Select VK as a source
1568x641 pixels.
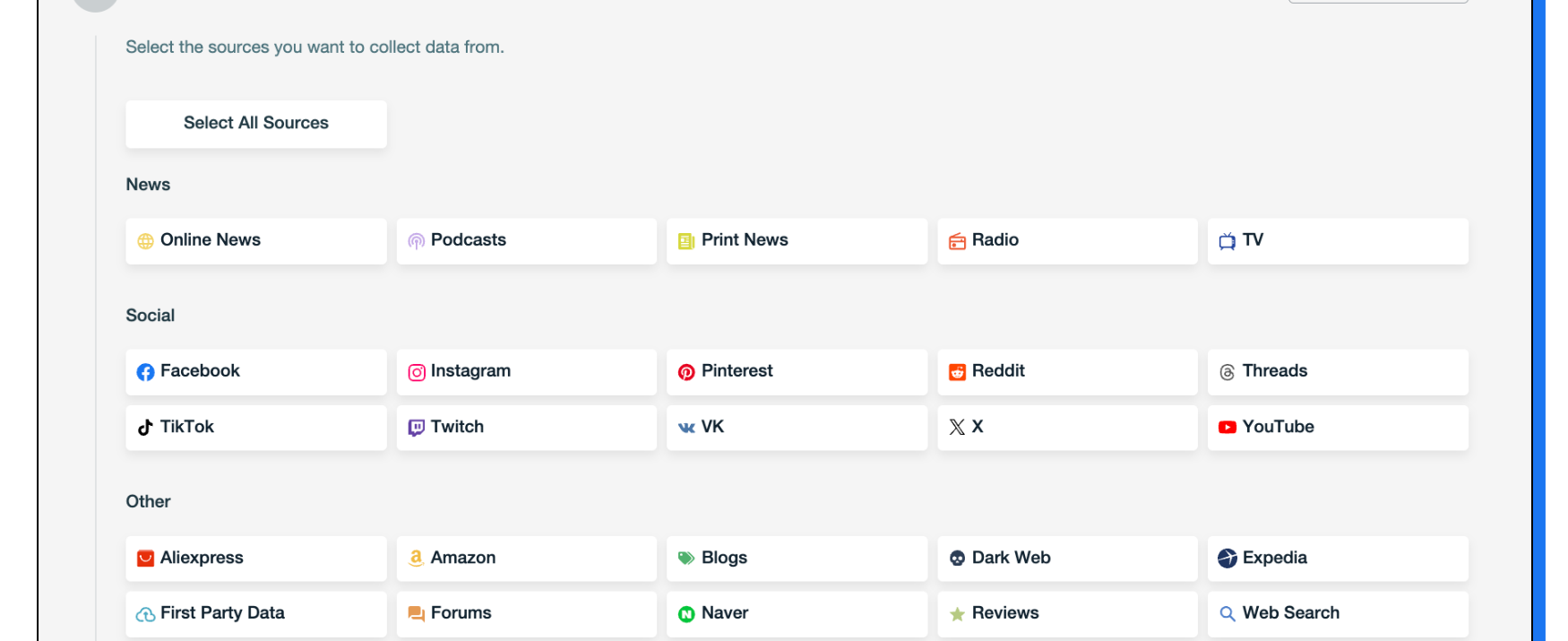(797, 428)
